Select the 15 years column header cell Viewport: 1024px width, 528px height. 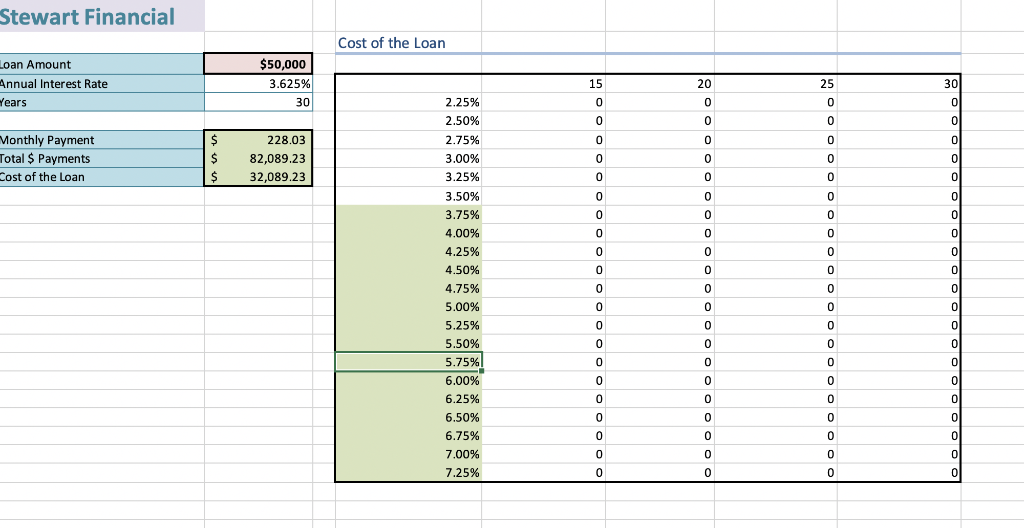[x=543, y=84]
